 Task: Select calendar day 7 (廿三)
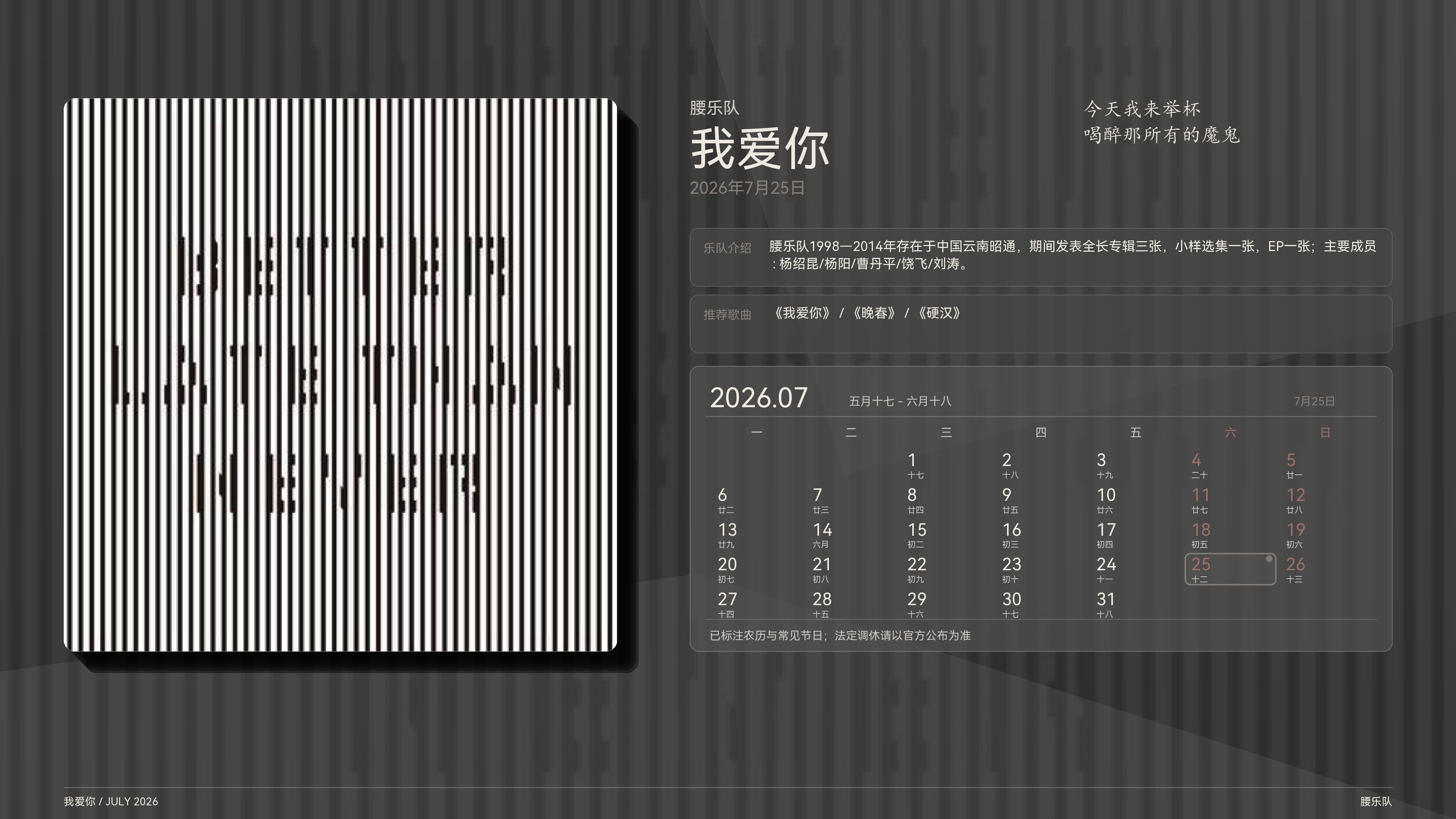click(x=821, y=500)
